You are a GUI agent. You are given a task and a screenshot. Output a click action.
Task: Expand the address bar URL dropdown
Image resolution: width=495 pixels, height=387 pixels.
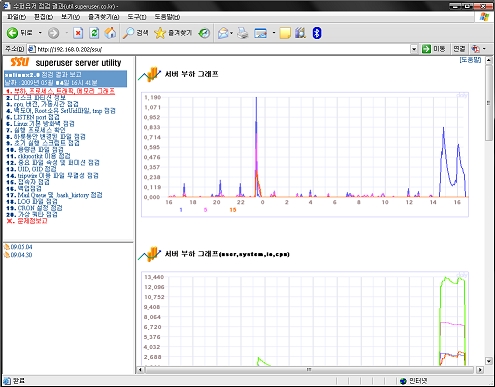pyautogui.click(x=414, y=49)
